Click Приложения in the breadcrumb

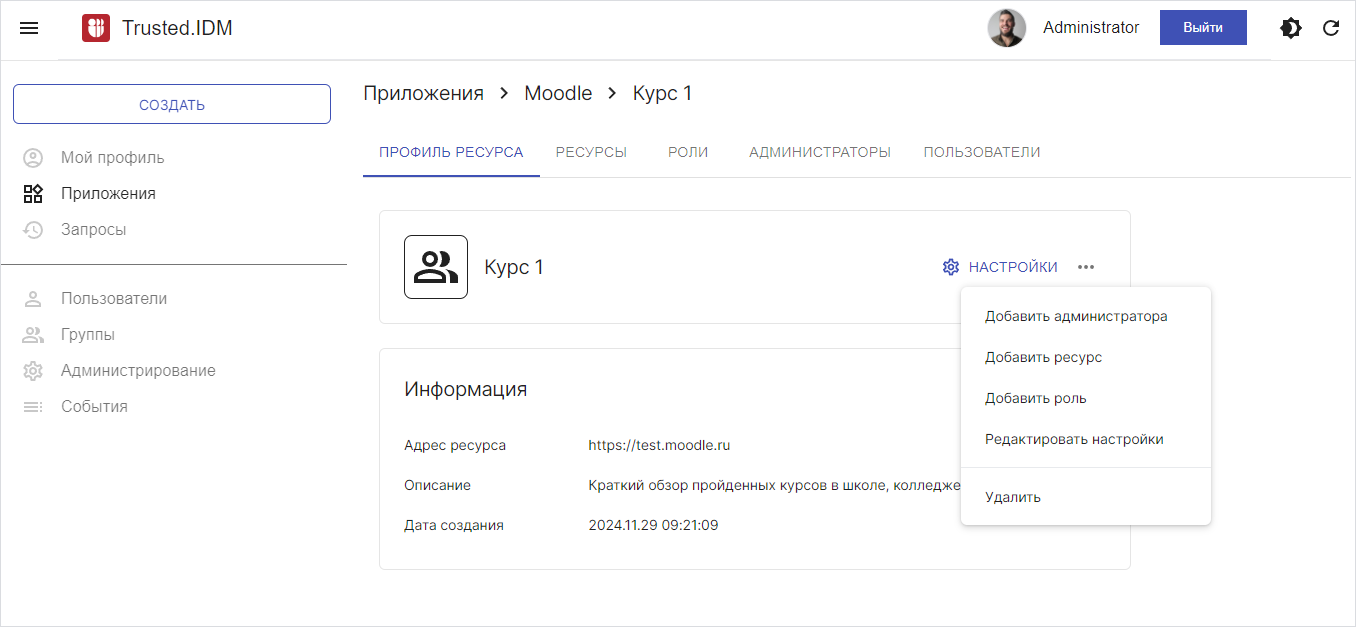pos(423,94)
